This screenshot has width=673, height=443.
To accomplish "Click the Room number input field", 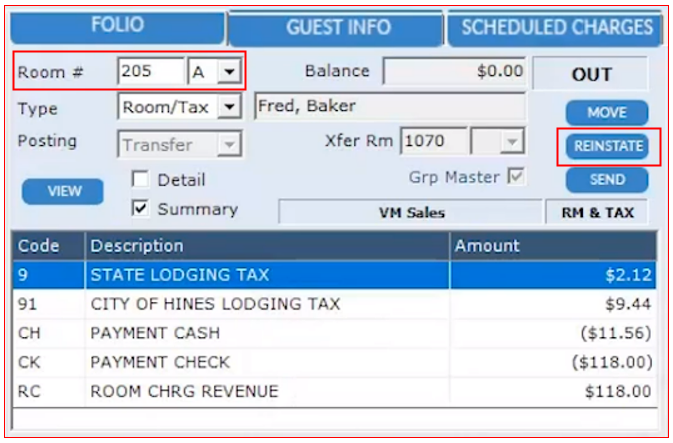I will [150, 72].
